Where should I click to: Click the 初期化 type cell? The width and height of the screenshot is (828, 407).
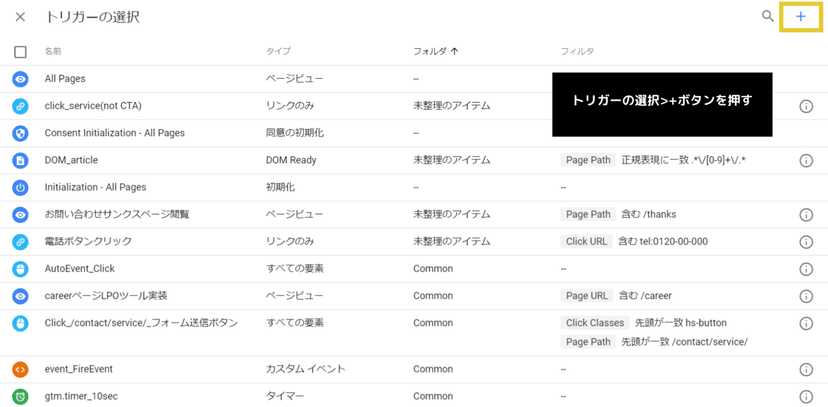pos(280,187)
